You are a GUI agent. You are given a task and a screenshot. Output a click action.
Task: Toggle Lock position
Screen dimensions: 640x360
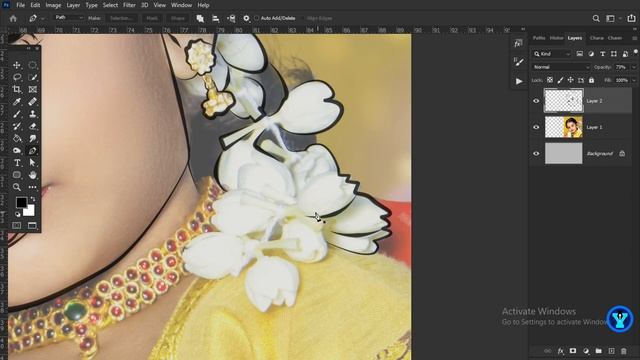click(571, 80)
